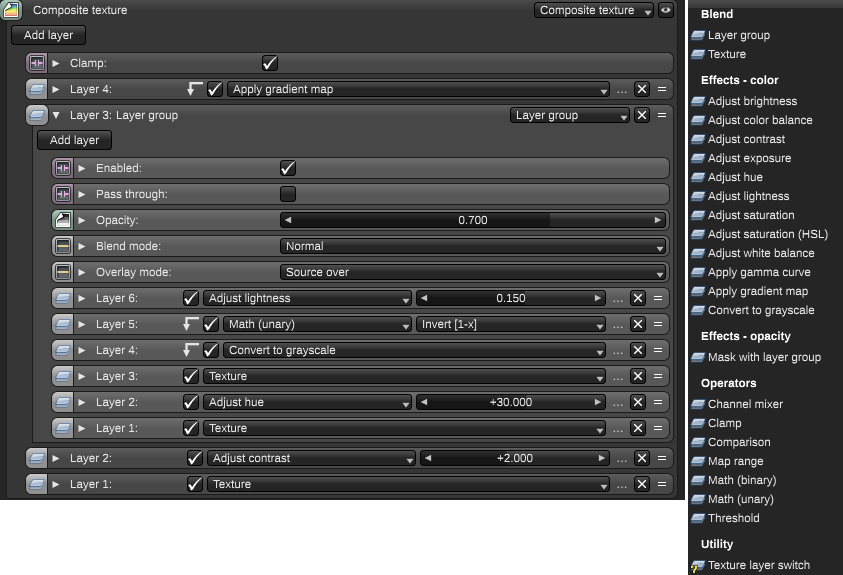Click the Overlay mode row icon
This screenshot has height=575, width=843.
62,271
